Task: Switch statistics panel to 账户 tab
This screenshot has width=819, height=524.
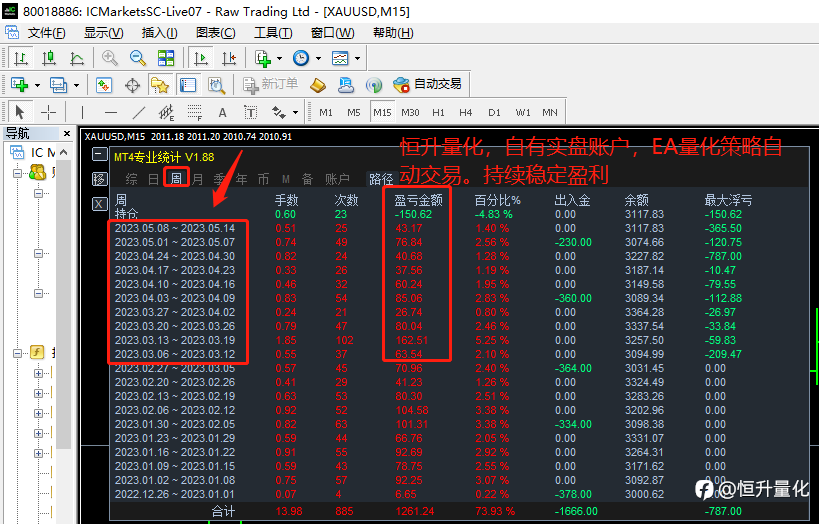Action: pos(337,179)
